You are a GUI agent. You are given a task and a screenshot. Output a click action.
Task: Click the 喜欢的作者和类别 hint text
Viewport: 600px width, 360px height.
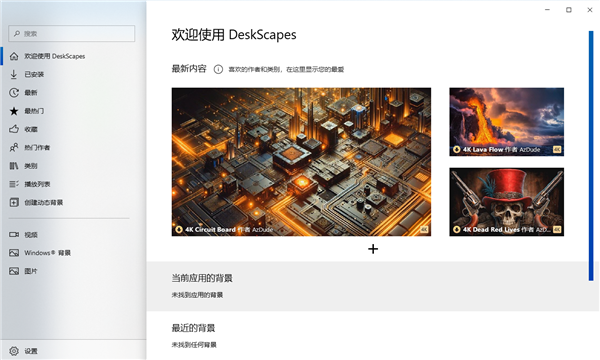coord(286,69)
